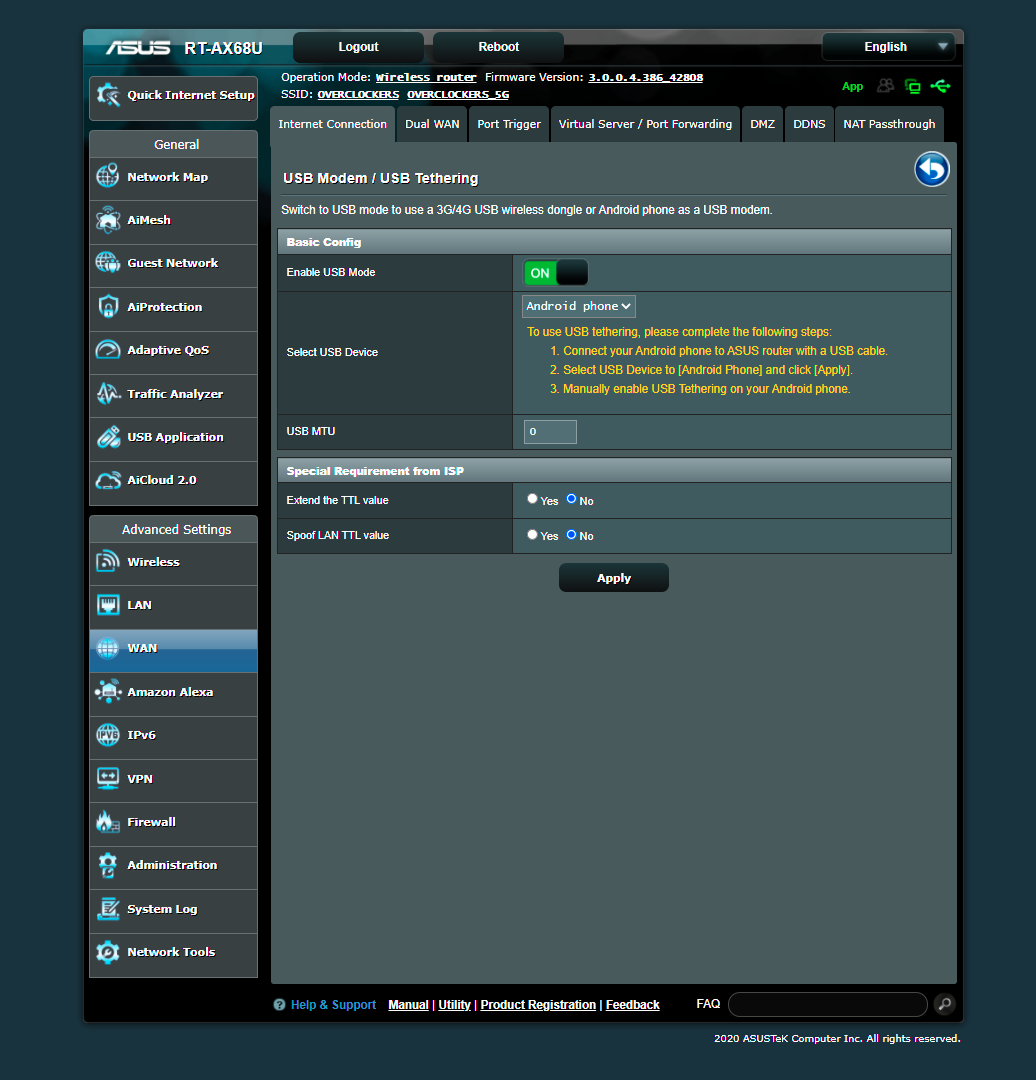The height and width of the screenshot is (1080, 1036).
Task: Open the Wireless router operation mode link
Action: click(x=426, y=77)
